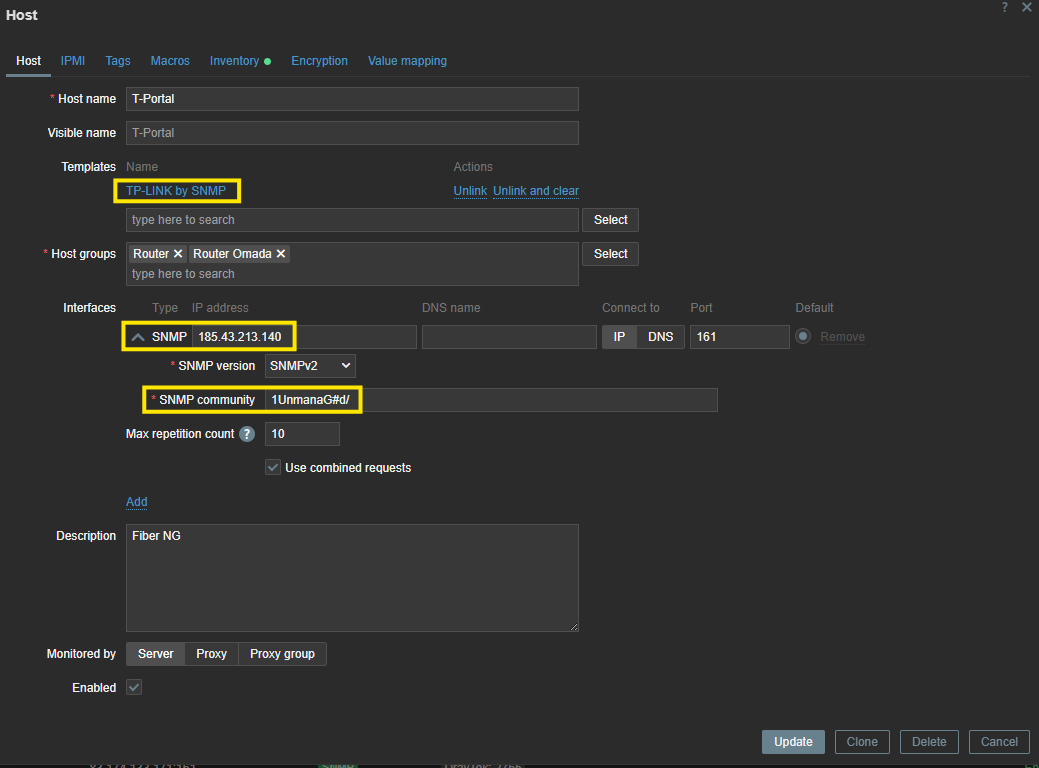
Task: Toggle the Enabled checkbox
Action: click(x=134, y=687)
